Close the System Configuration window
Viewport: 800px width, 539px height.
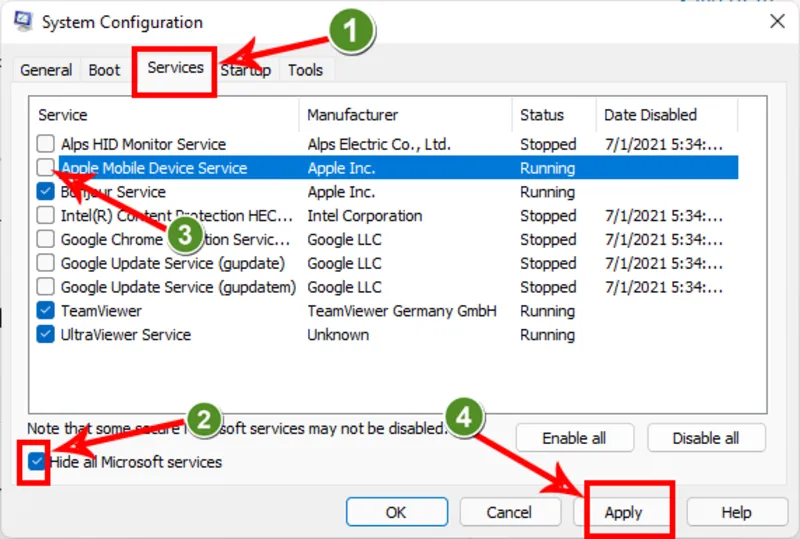coord(776,22)
